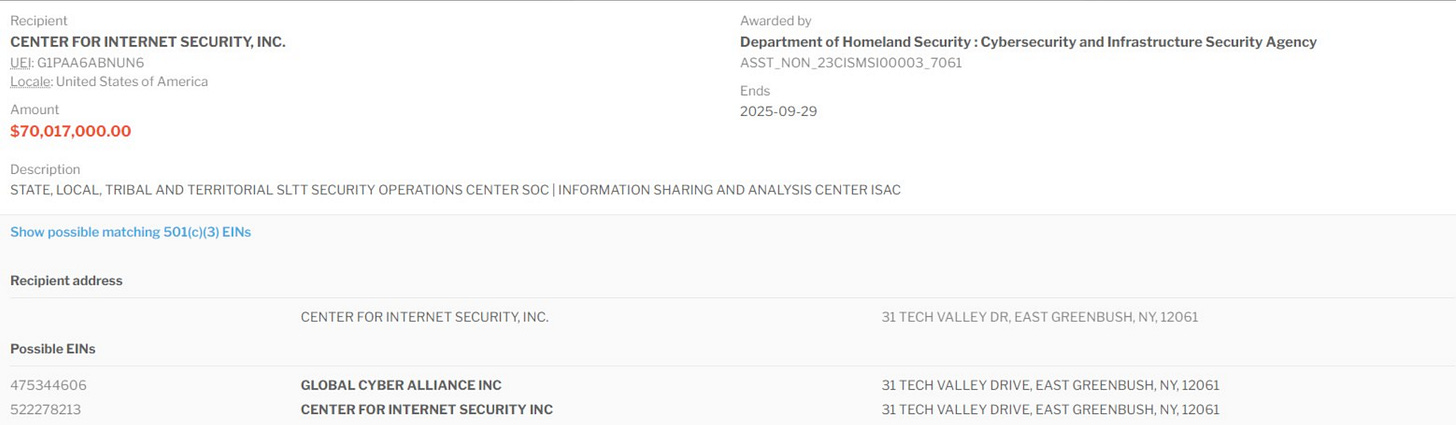
Task: Click "United States of America" locale value
Action: (x=132, y=82)
